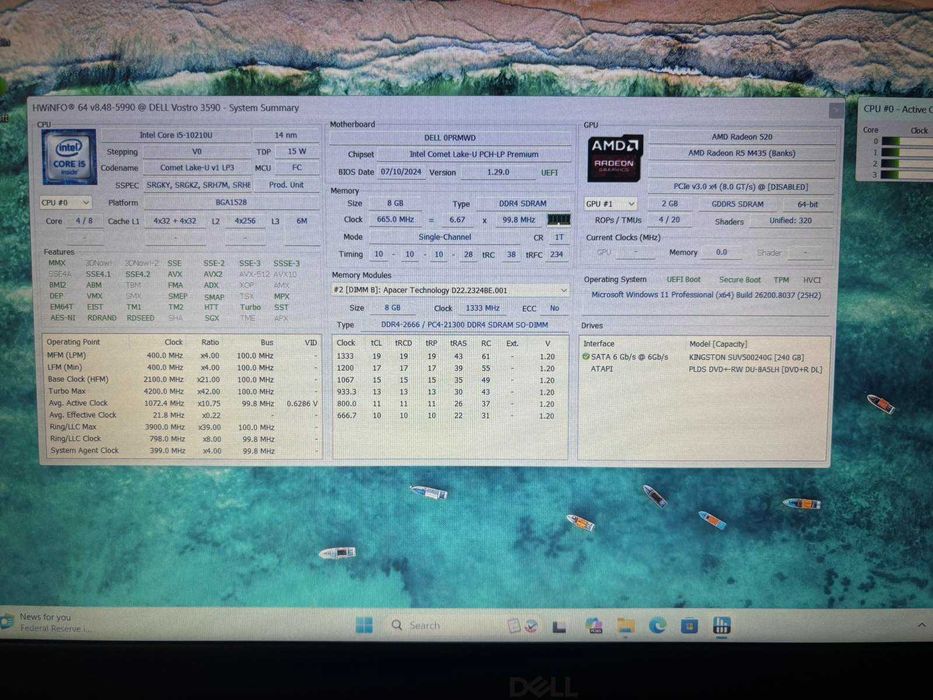Screen dimensions: 933x700
Task: Select the Codename value Comet Lake-U v1 LP3
Action: point(197,168)
